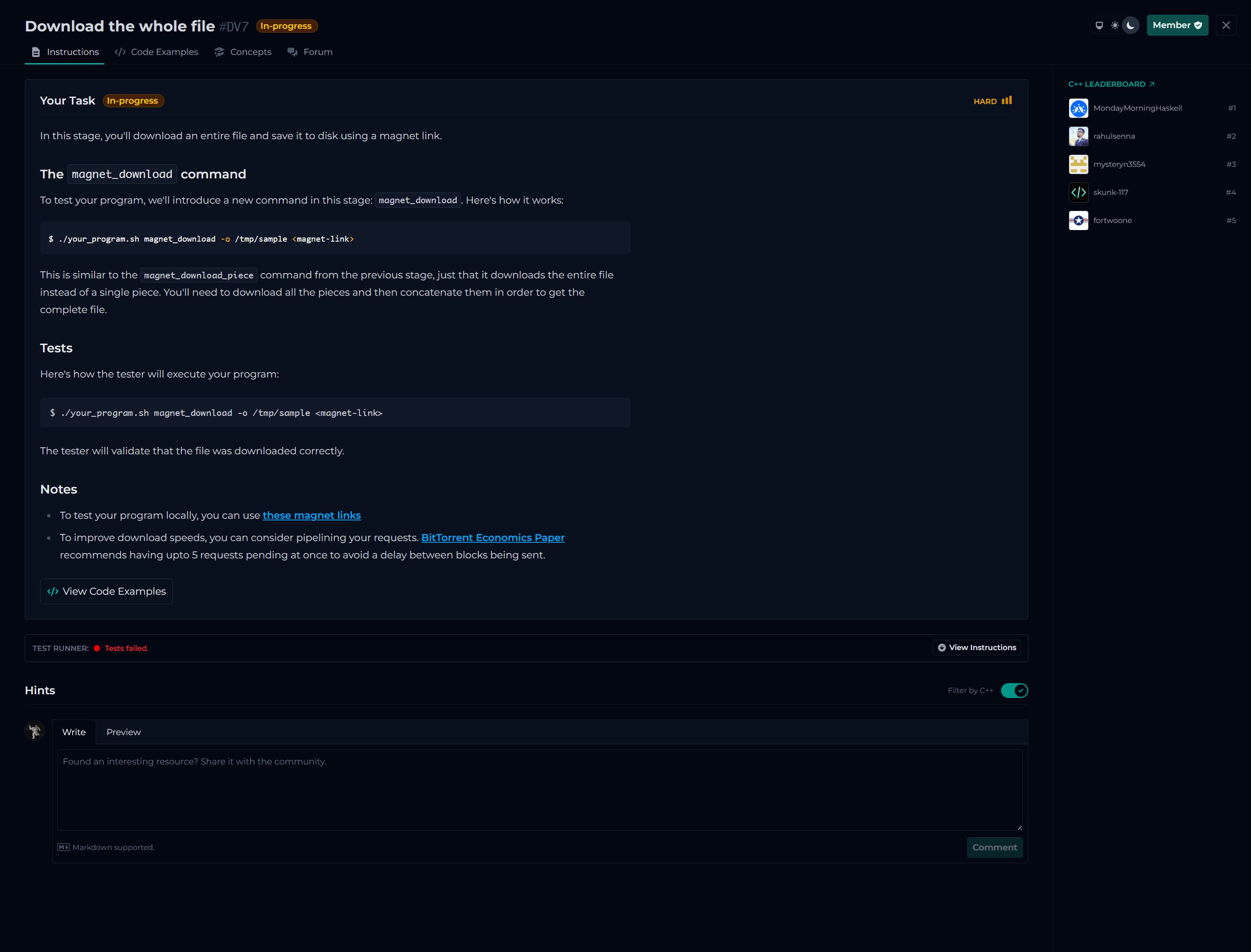
Task: Open the BitTorrent Economics Paper link
Action: (x=492, y=538)
